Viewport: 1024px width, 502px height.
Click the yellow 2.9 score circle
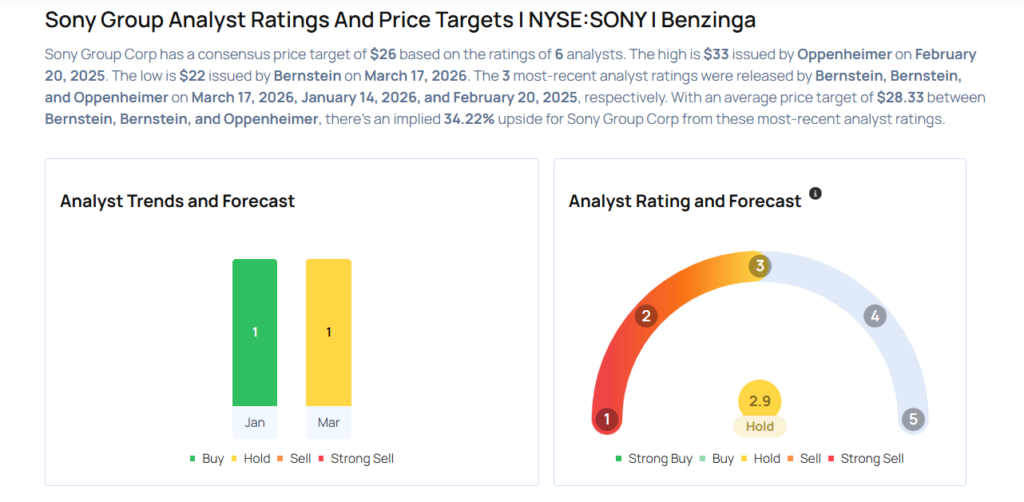pos(760,401)
